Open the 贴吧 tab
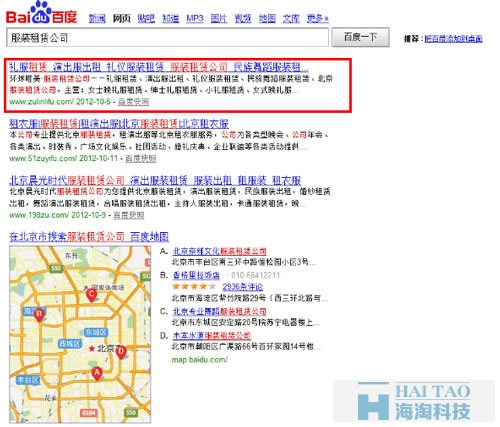The width and height of the screenshot is (500, 427). point(146,19)
